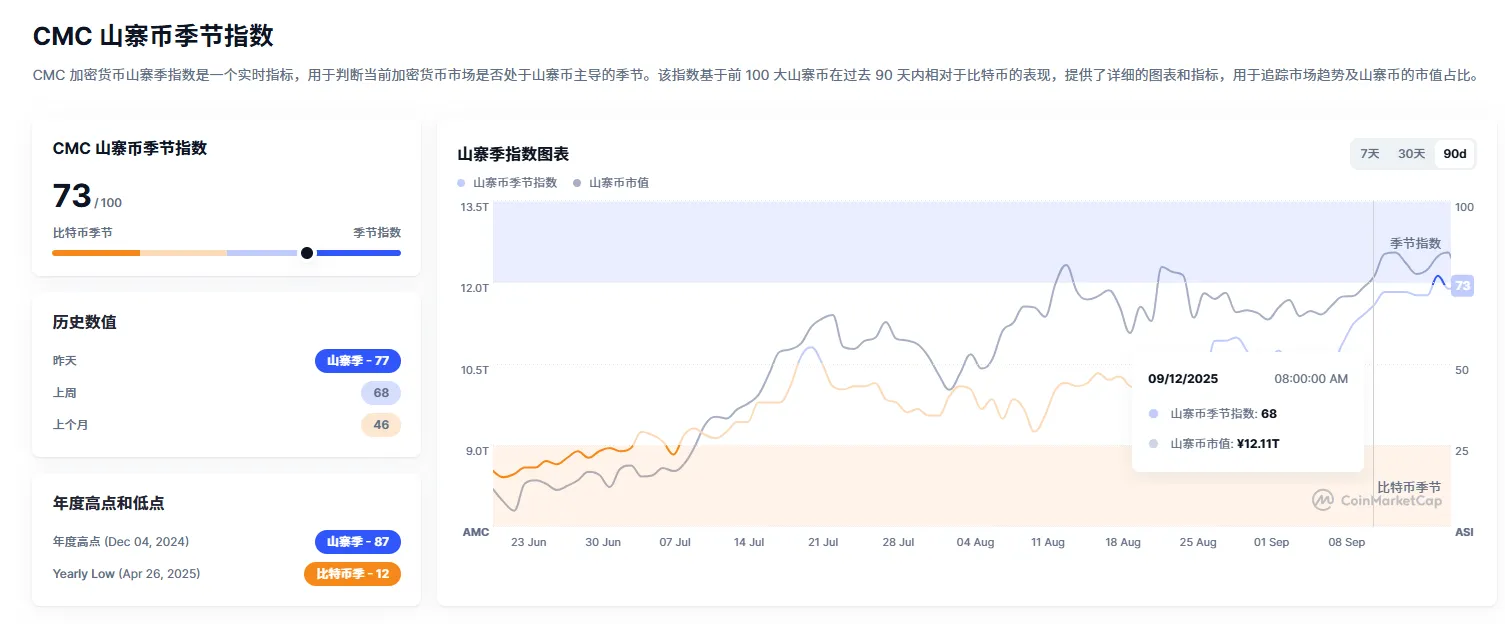Click the current value 73 chart label
The image size is (1505, 624).
1462,286
